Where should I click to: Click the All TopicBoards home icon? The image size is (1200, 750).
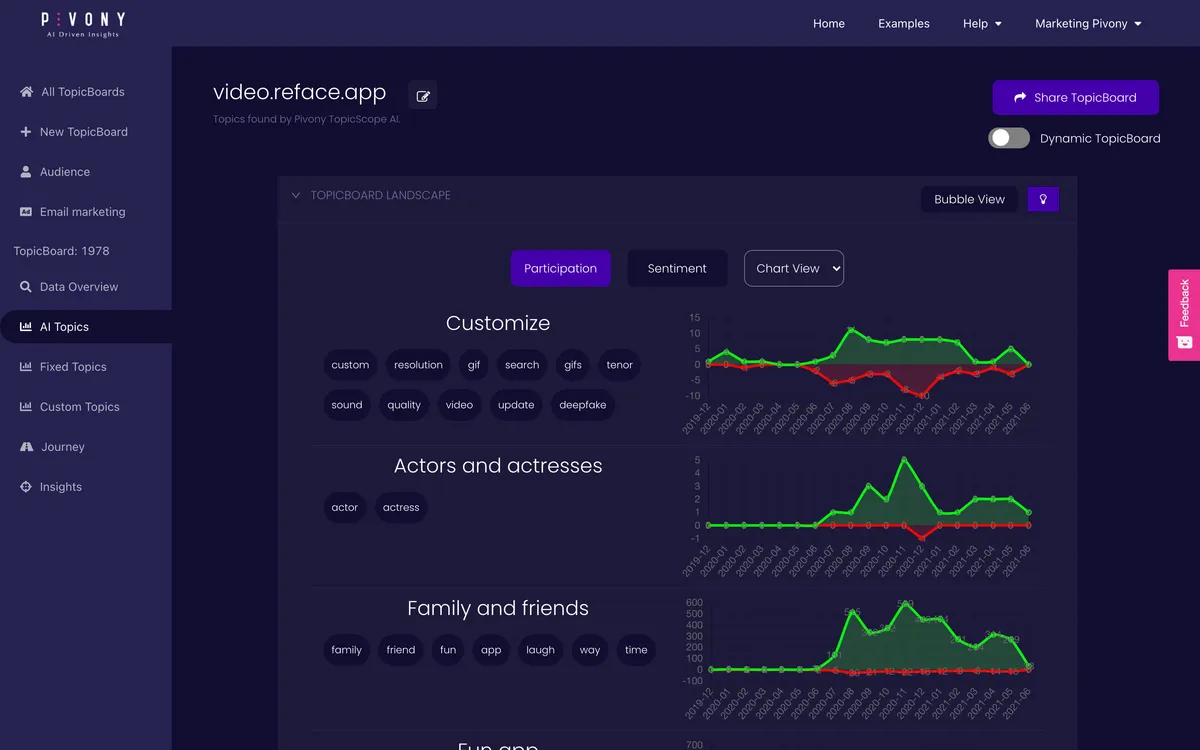coord(27,92)
